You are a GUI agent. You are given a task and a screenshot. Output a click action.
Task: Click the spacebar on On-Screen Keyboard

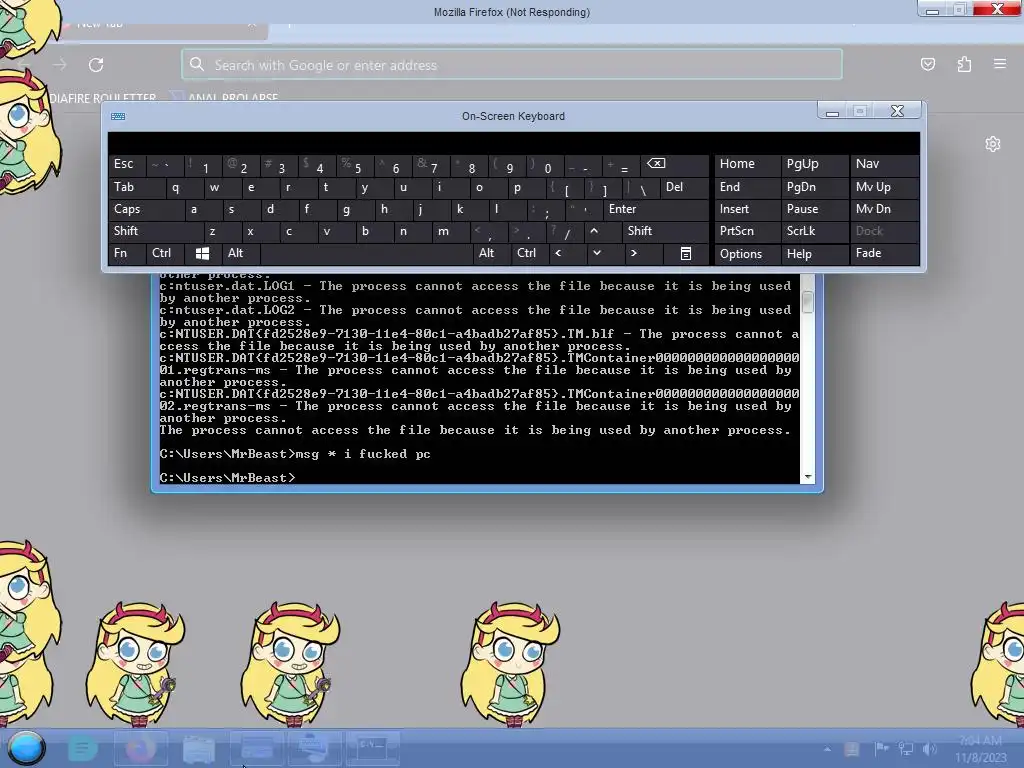click(x=366, y=253)
